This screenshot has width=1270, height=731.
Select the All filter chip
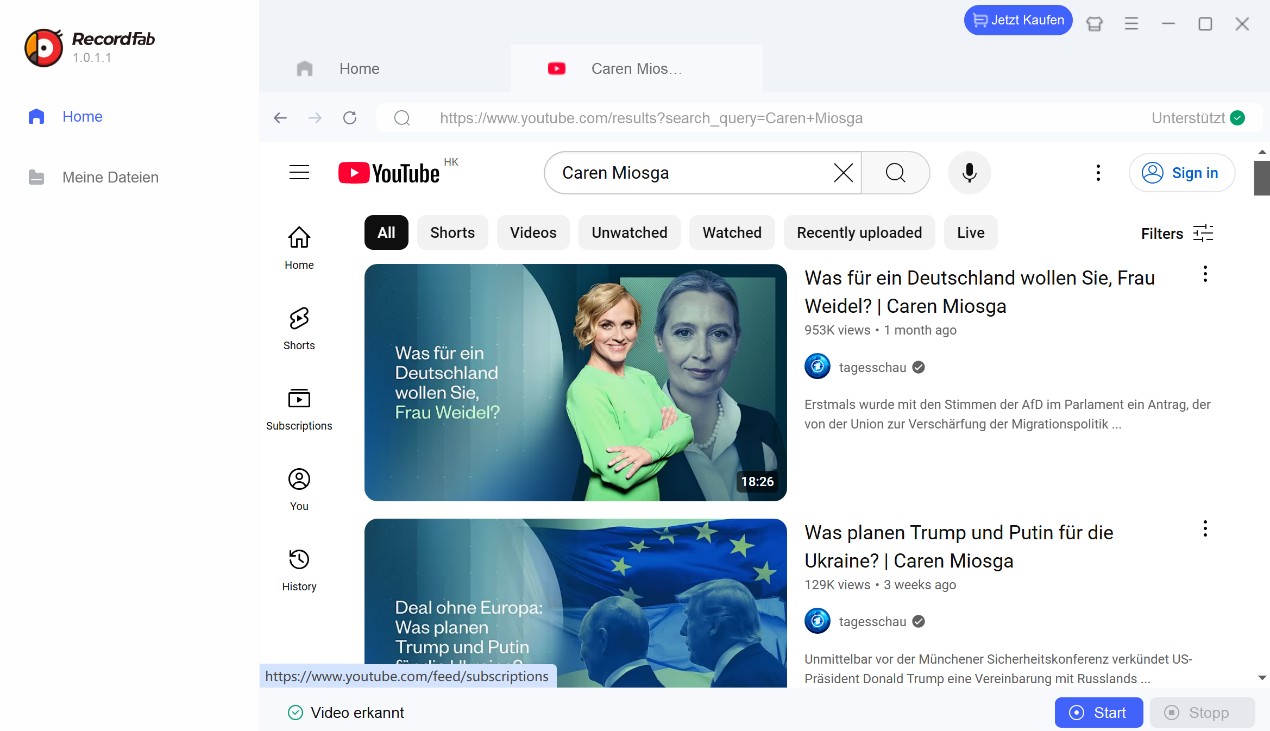(386, 233)
